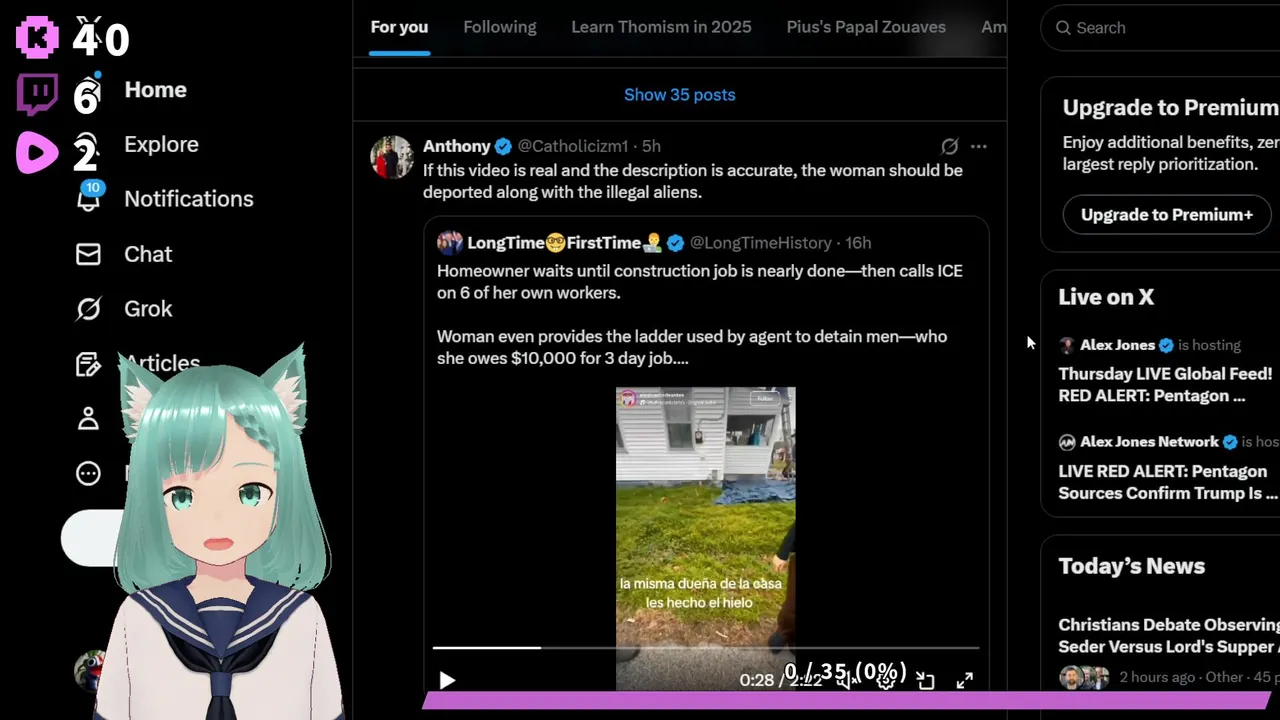Switch to the Following tab
Image resolution: width=1280 pixels, height=720 pixels.
500,27
